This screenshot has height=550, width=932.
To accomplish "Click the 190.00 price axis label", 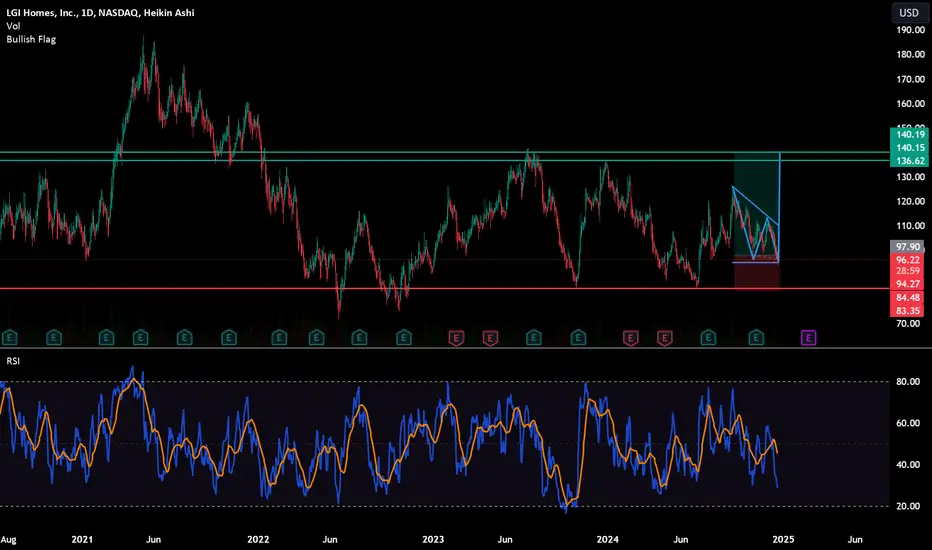I will point(911,30).
